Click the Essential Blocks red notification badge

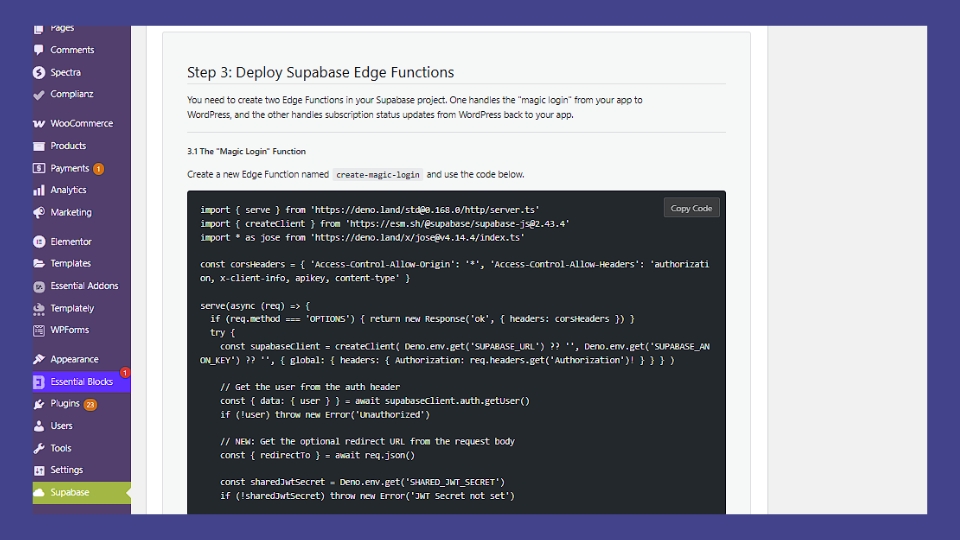tap(125, 373)
